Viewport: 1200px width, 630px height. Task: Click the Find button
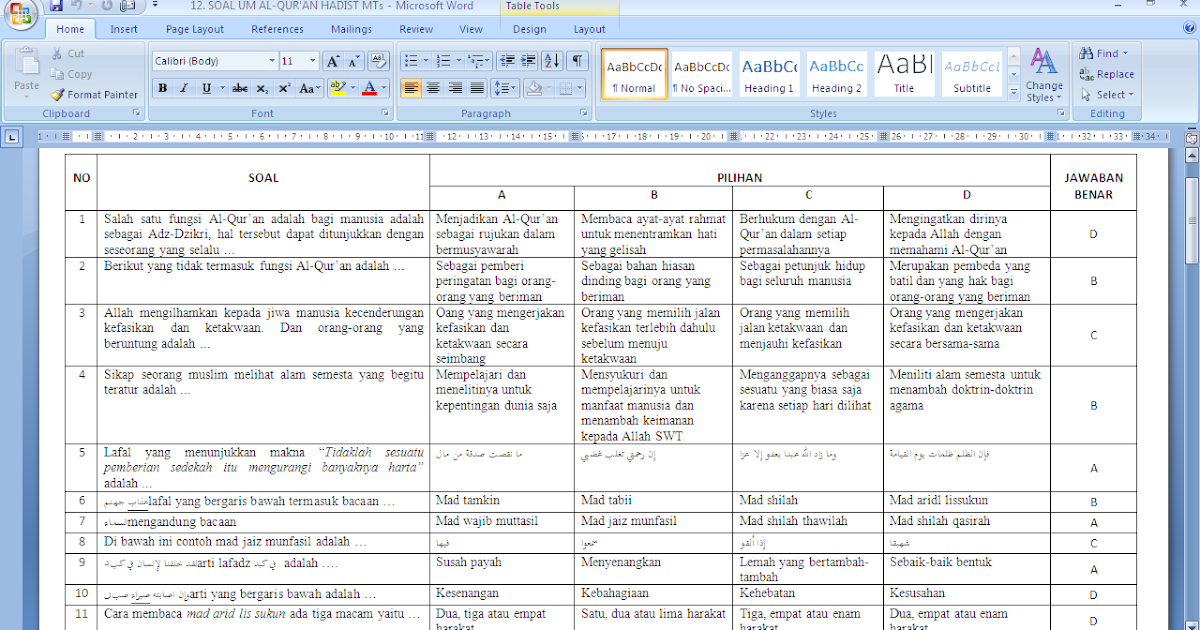tap(1104, 54)
